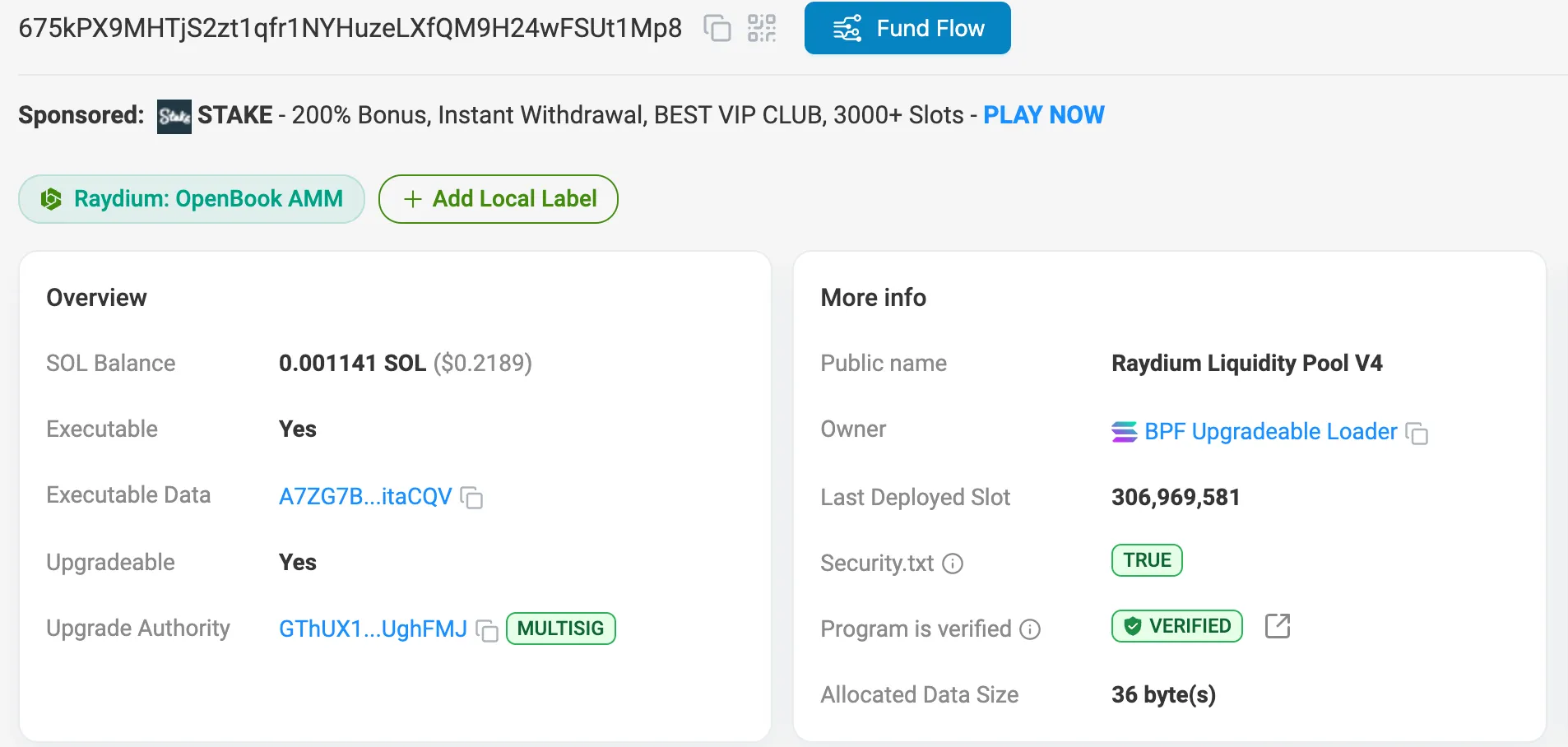Select the public name Raydium Liquidity Pool V4
Viewport: 1568px width, 747px height.
click(1247, 363)
